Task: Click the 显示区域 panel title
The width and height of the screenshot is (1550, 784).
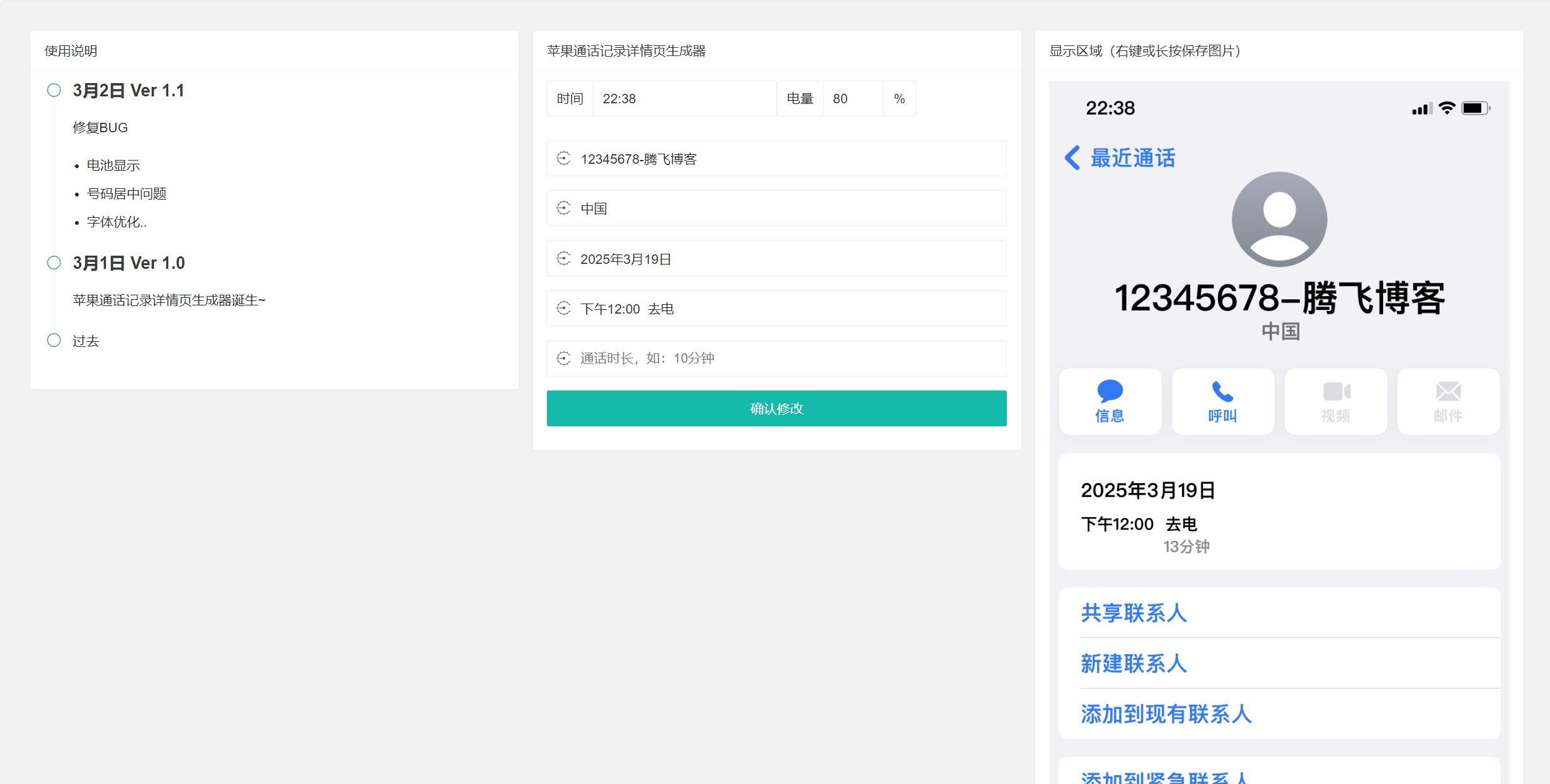Action: click(x=1145, y=51)
